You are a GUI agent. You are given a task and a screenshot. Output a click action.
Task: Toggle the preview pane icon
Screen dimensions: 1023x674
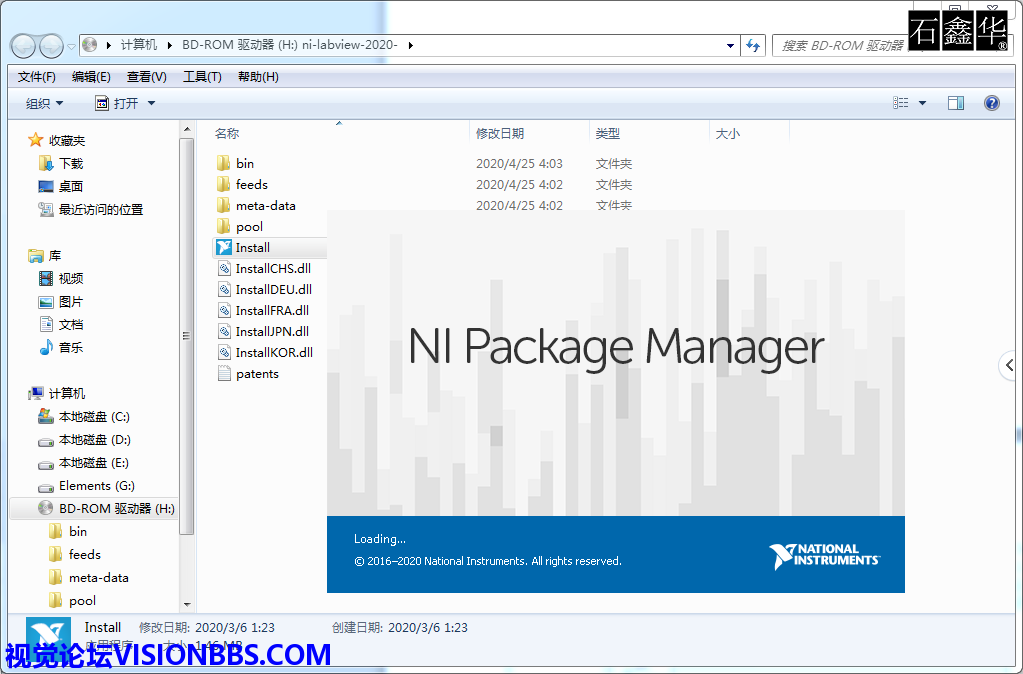pos(956,103)
